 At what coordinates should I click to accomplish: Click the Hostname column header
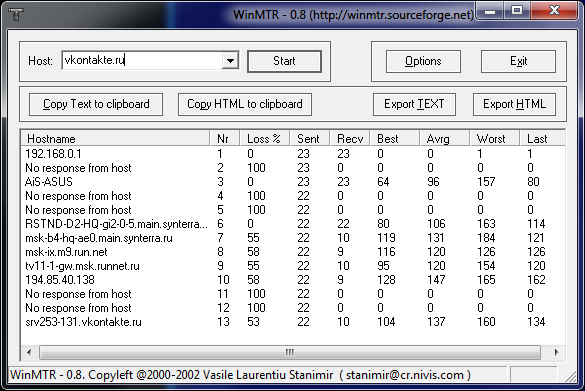tap(116, 139)
